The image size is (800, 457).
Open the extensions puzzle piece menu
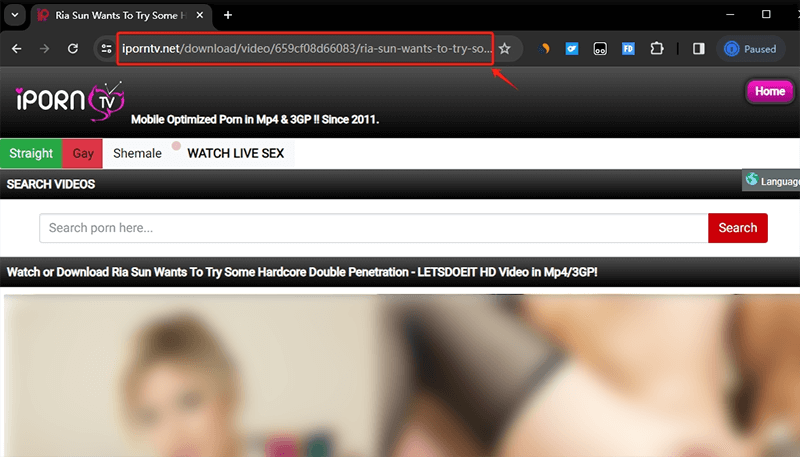pos(657,48)
